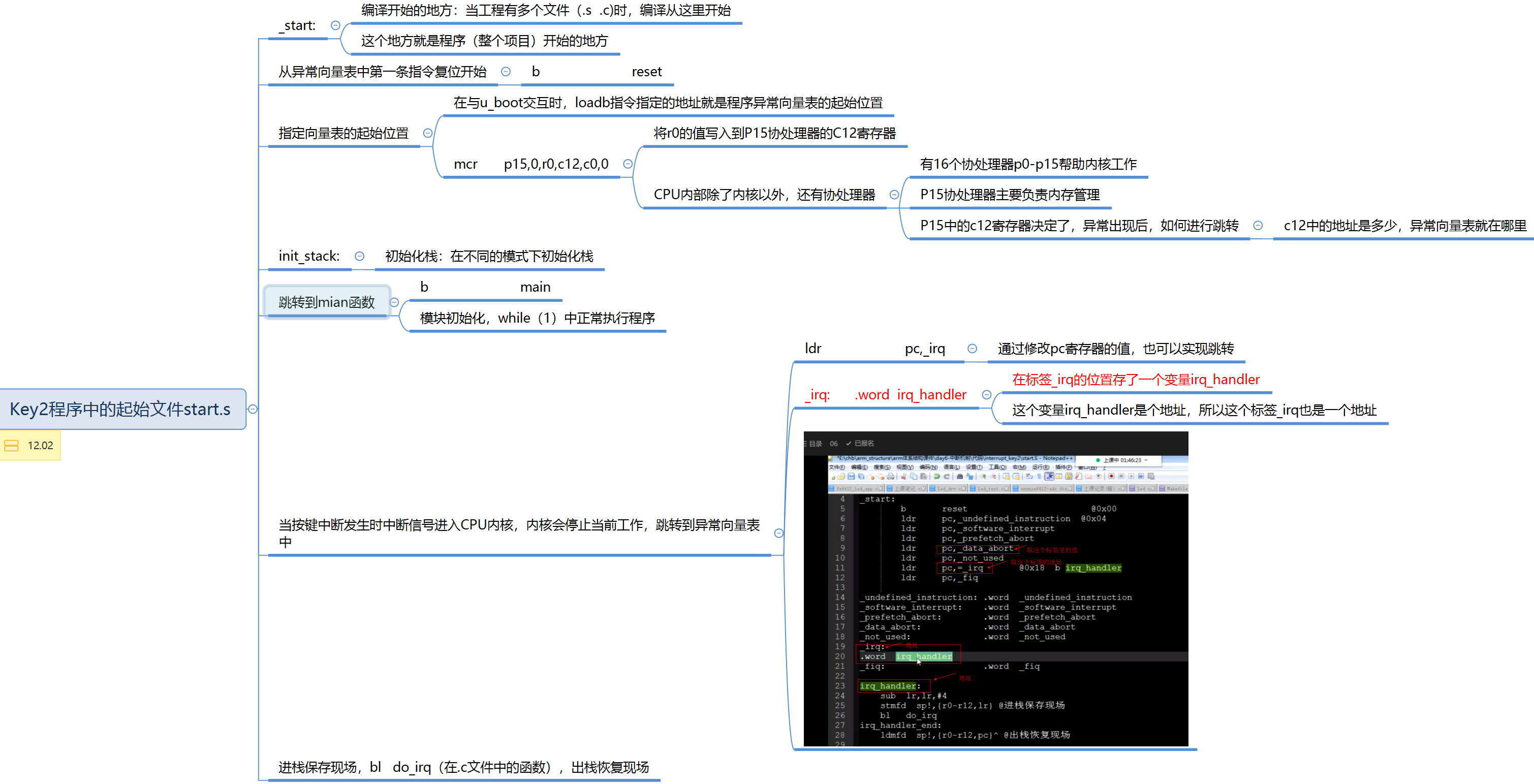The image size is (1534, 784).
Task: Collapse the ldr pc,_irq child note
Action: tap(972, 348)
